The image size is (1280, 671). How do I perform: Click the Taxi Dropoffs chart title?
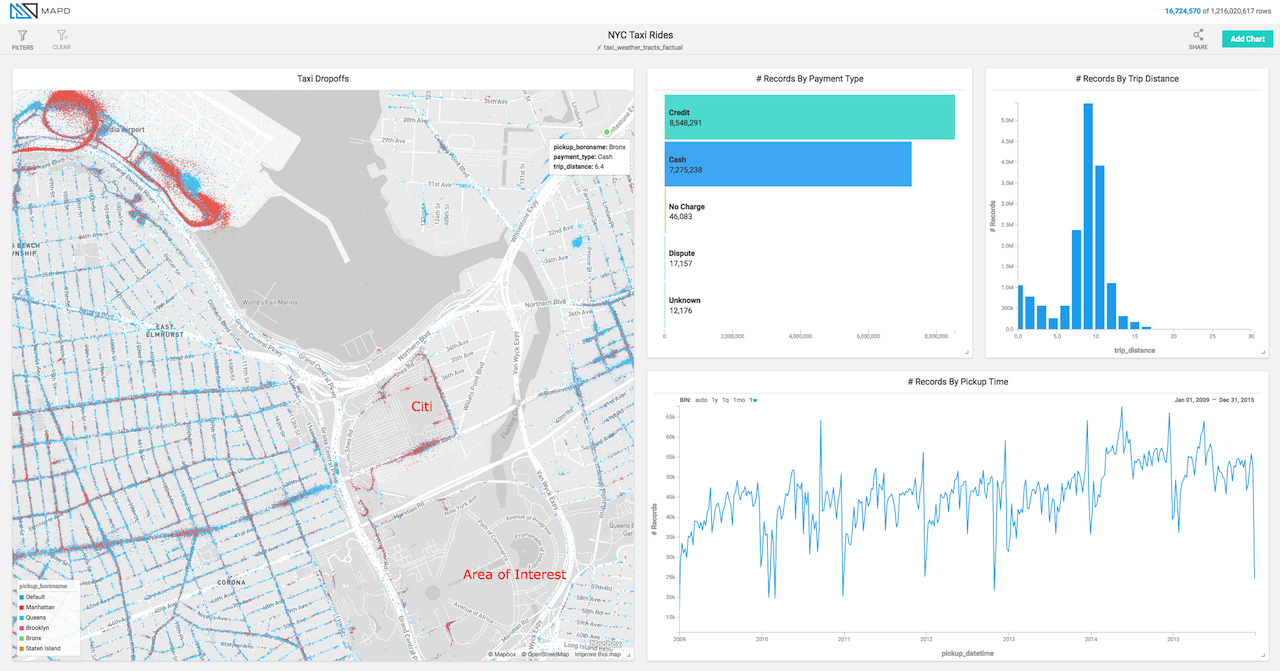(x=323, y=78)
